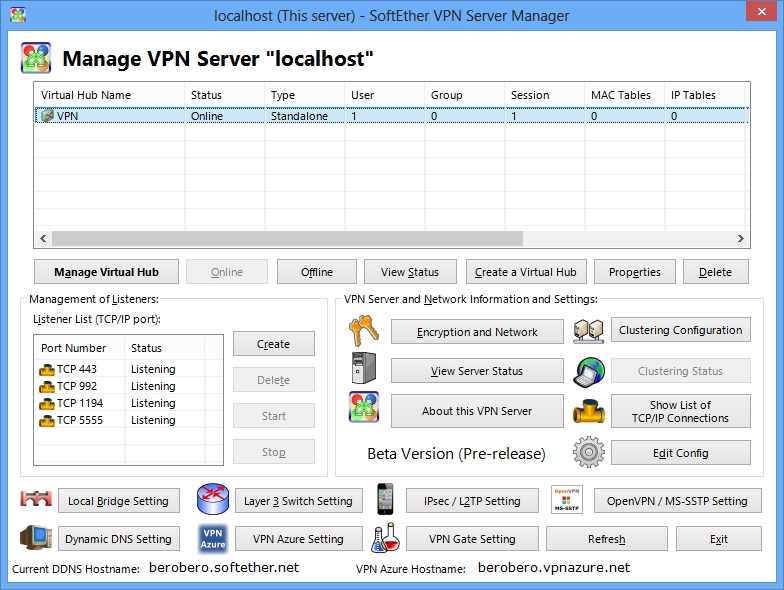
Task: Click the TCP 443 listener port icon
Action: click(x=46, y=370)
